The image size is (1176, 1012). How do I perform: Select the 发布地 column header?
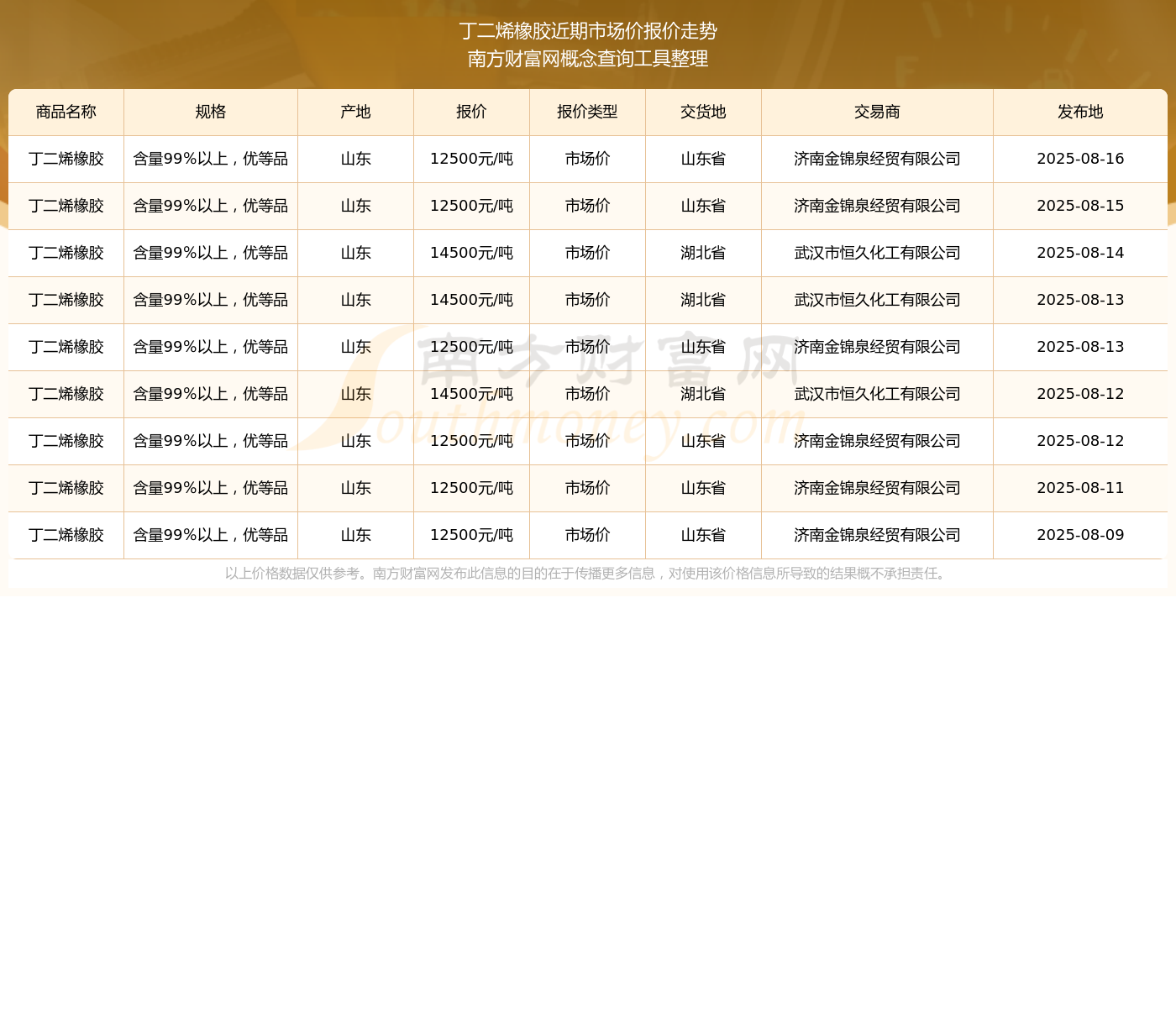[x=1080, y=113]
